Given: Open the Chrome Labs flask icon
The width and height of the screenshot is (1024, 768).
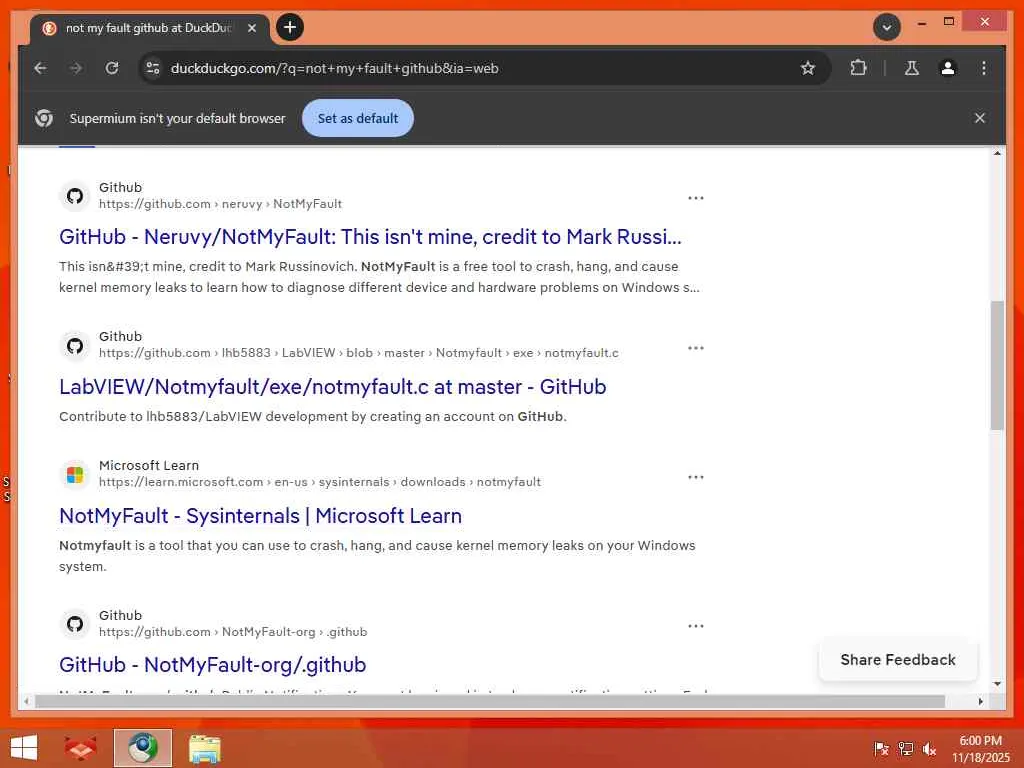Looking at the screenshot, I should pos(912,68).
